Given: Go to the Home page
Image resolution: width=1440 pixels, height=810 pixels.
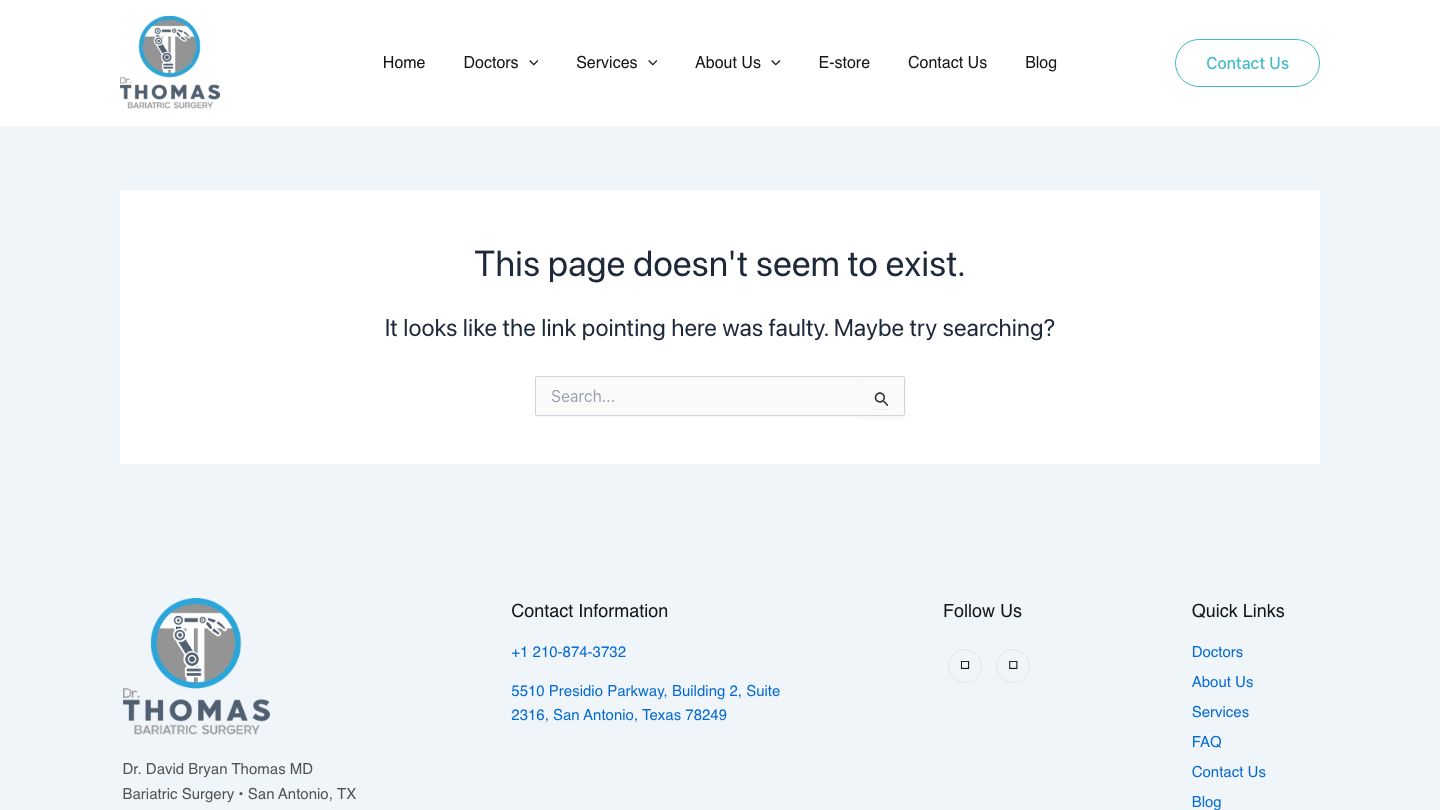Looking at the screenshot, I should pos(404,62).
